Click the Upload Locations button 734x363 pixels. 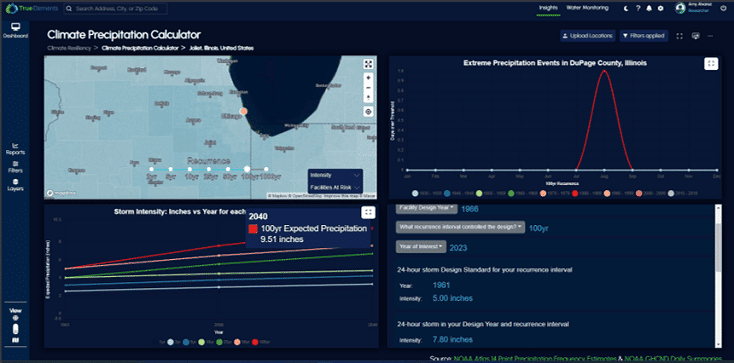point(588,36)
